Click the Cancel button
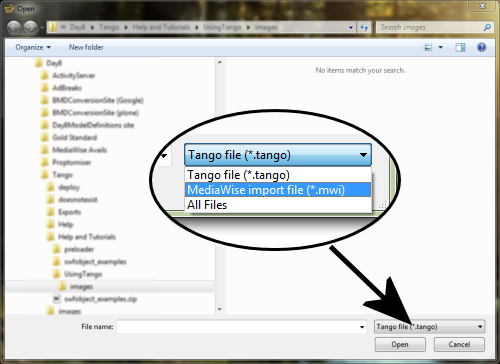The image size is (500, 364). pos(459,344)
